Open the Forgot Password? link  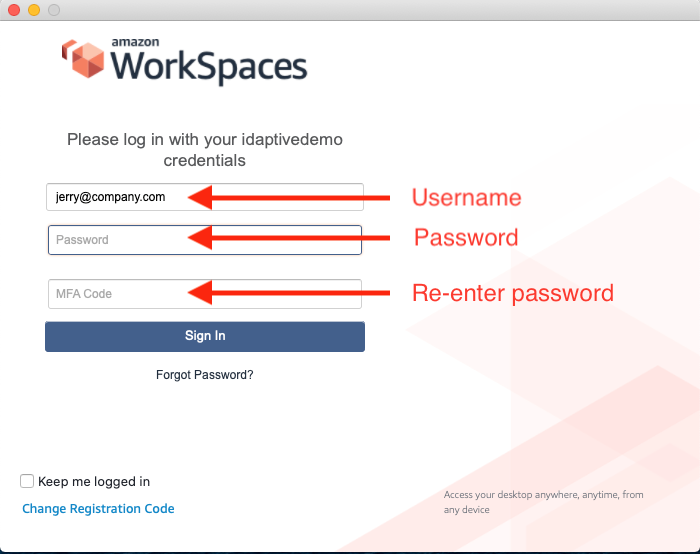(x=204, y=375)
